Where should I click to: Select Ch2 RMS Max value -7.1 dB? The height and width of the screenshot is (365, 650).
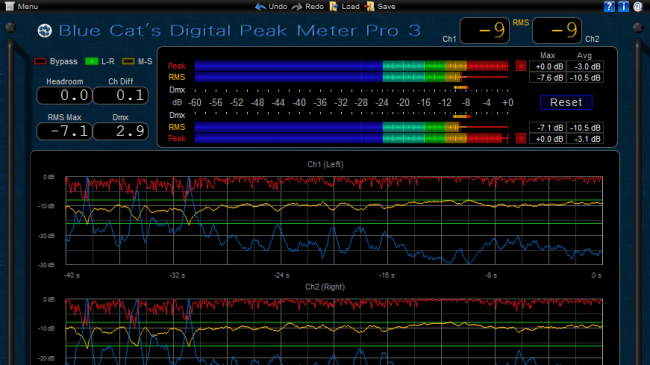click(x=548, y=128)
